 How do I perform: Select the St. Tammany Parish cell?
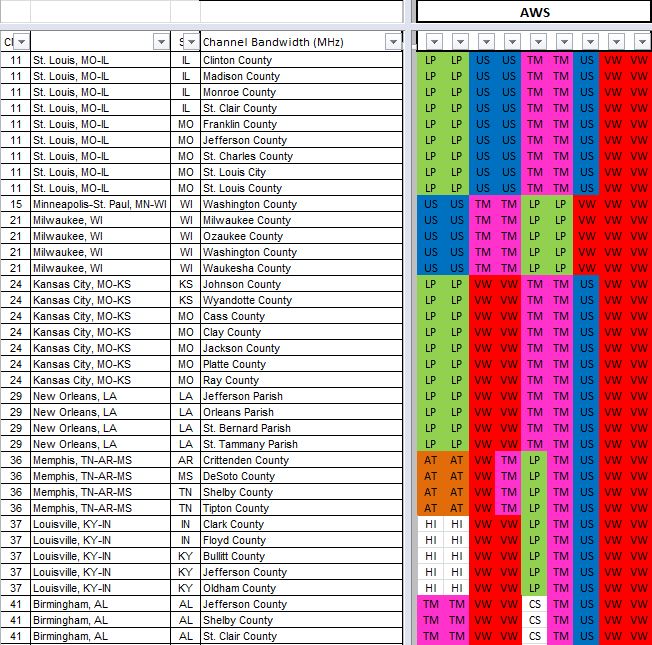(x=301, y=444)
